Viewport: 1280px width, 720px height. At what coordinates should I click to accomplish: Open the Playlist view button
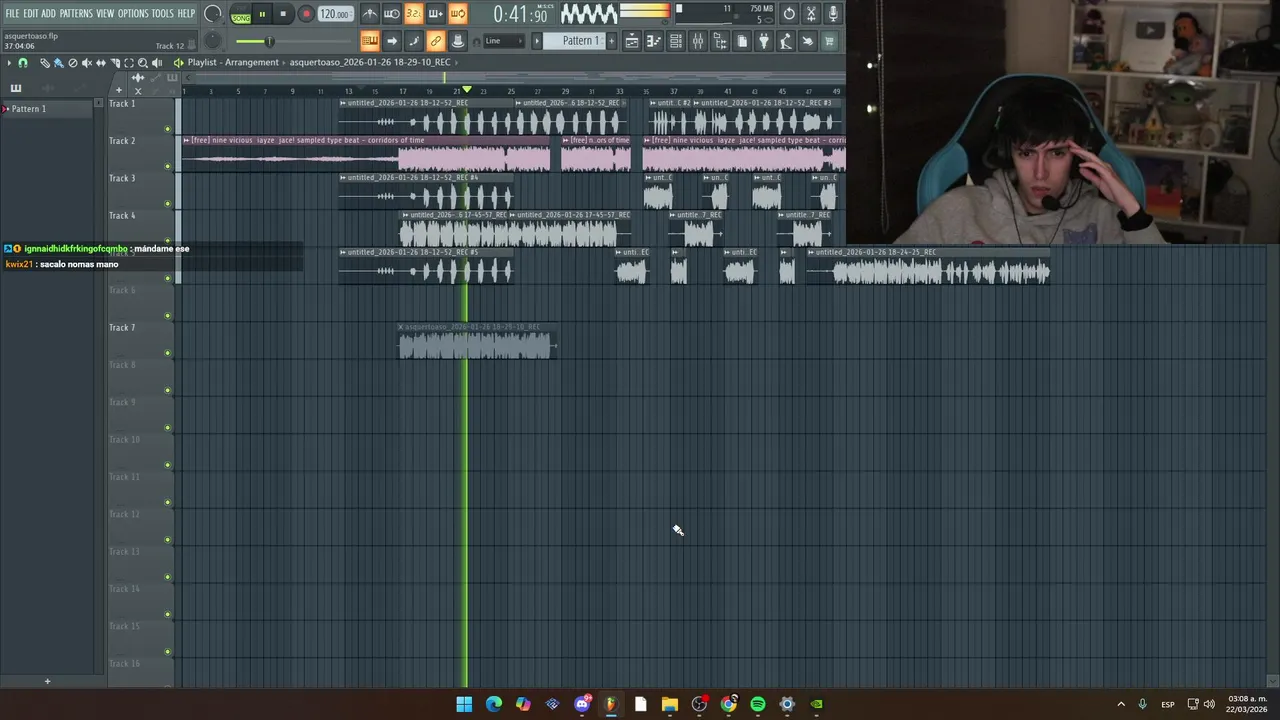(x=632, y=41)
